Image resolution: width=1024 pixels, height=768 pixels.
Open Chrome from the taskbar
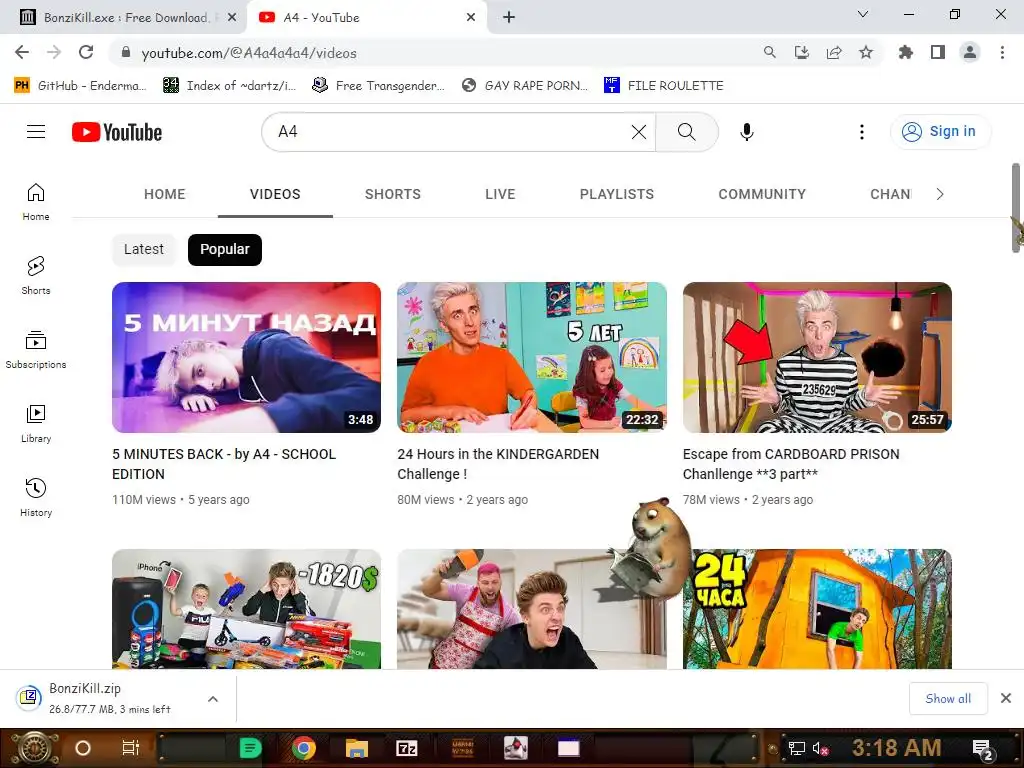point(304,748)
